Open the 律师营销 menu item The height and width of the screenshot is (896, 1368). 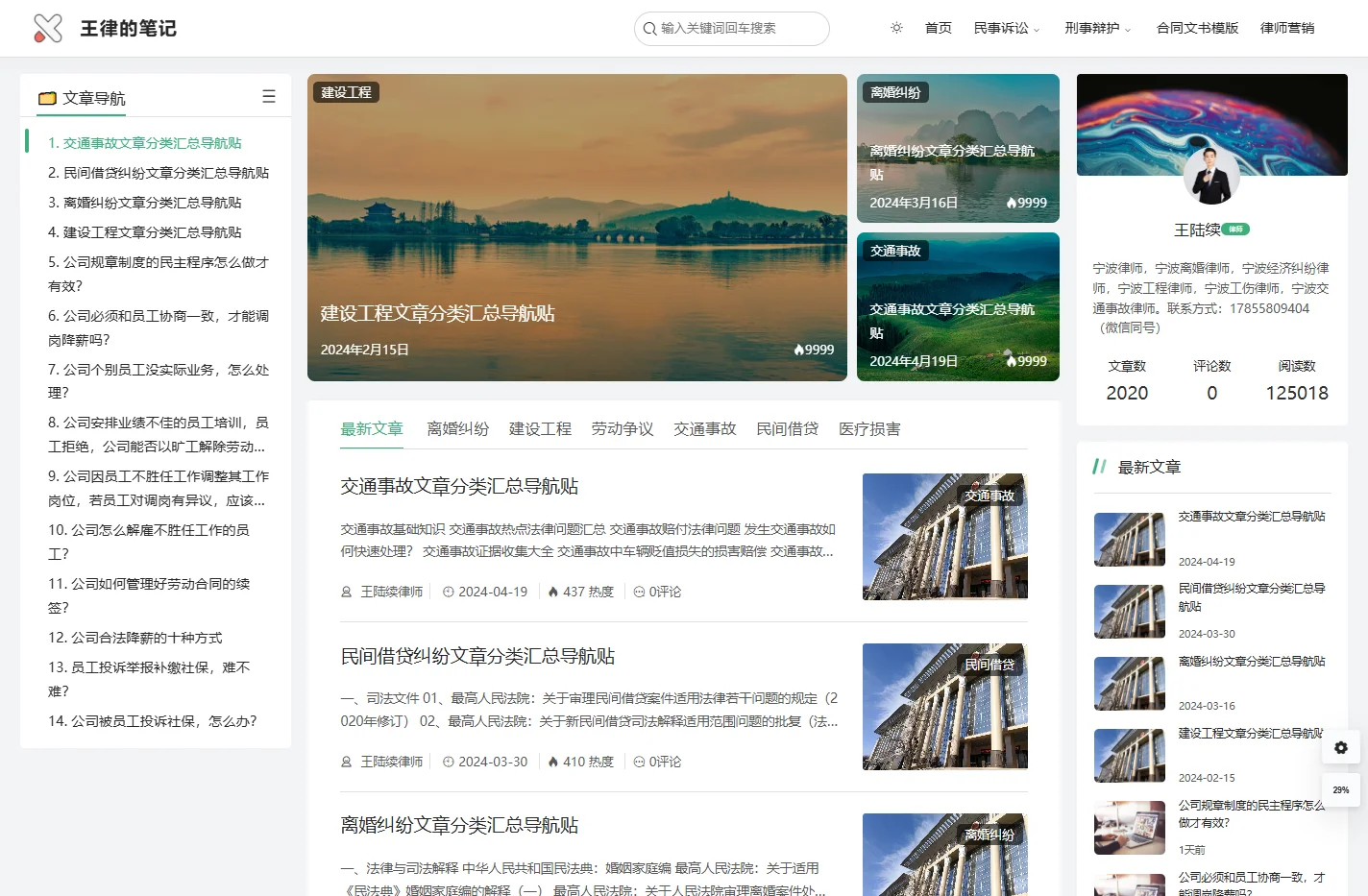click(x=1287, y=28)
